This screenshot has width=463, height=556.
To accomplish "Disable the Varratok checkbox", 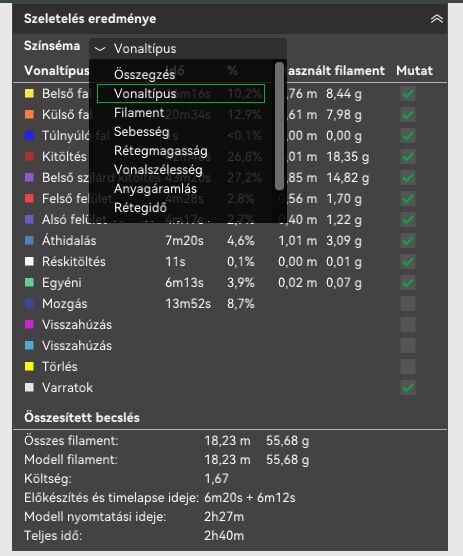I will click(408, 388).
